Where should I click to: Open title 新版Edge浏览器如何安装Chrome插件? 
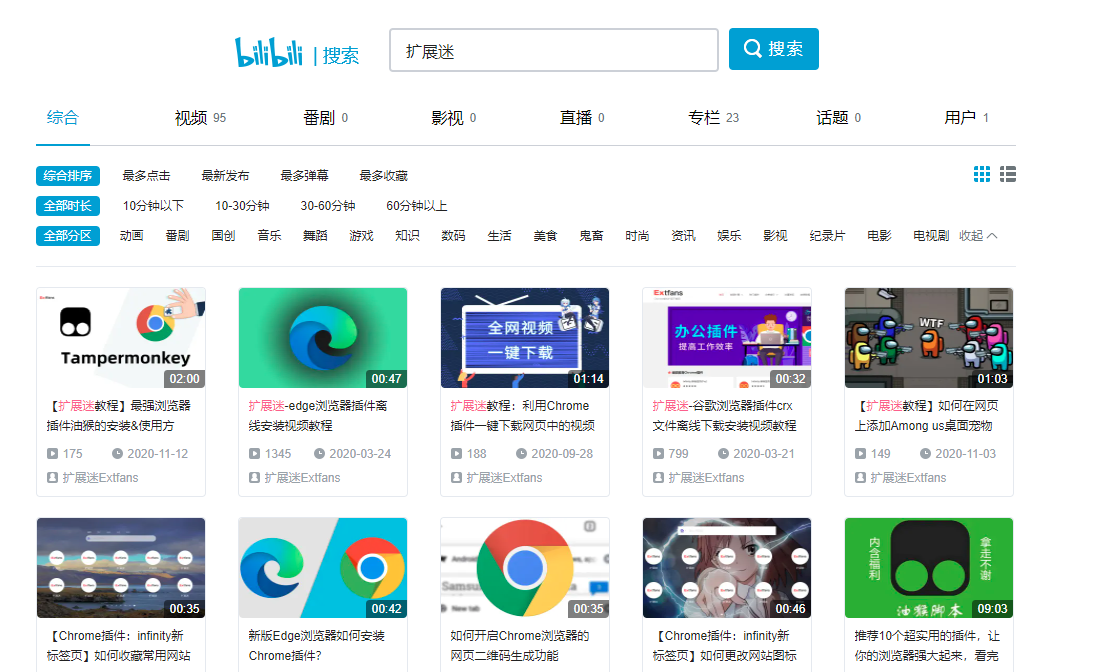coord(317,645)
